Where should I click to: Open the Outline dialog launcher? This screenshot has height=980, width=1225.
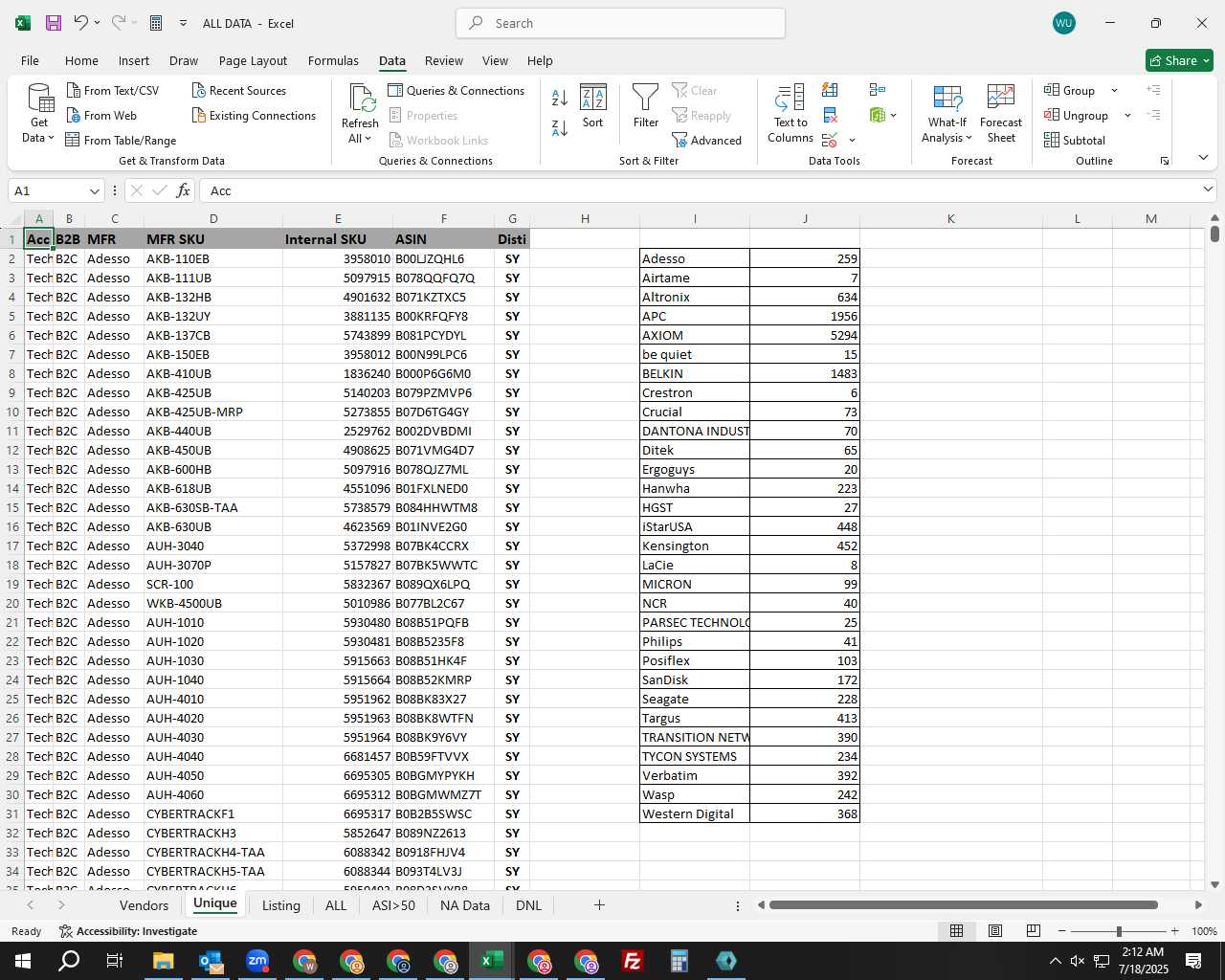1165,161
